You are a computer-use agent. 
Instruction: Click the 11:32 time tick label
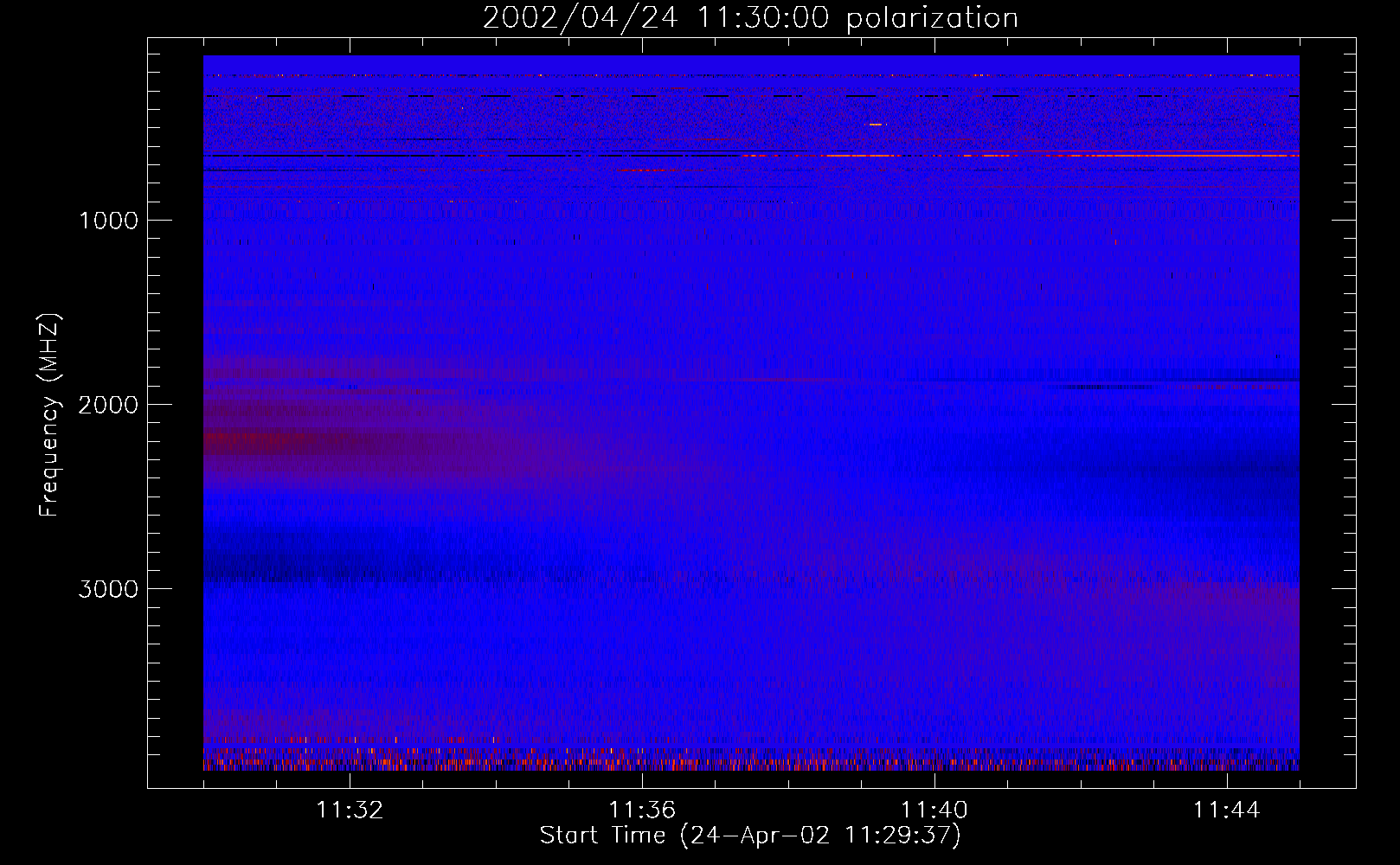point(350,811)
